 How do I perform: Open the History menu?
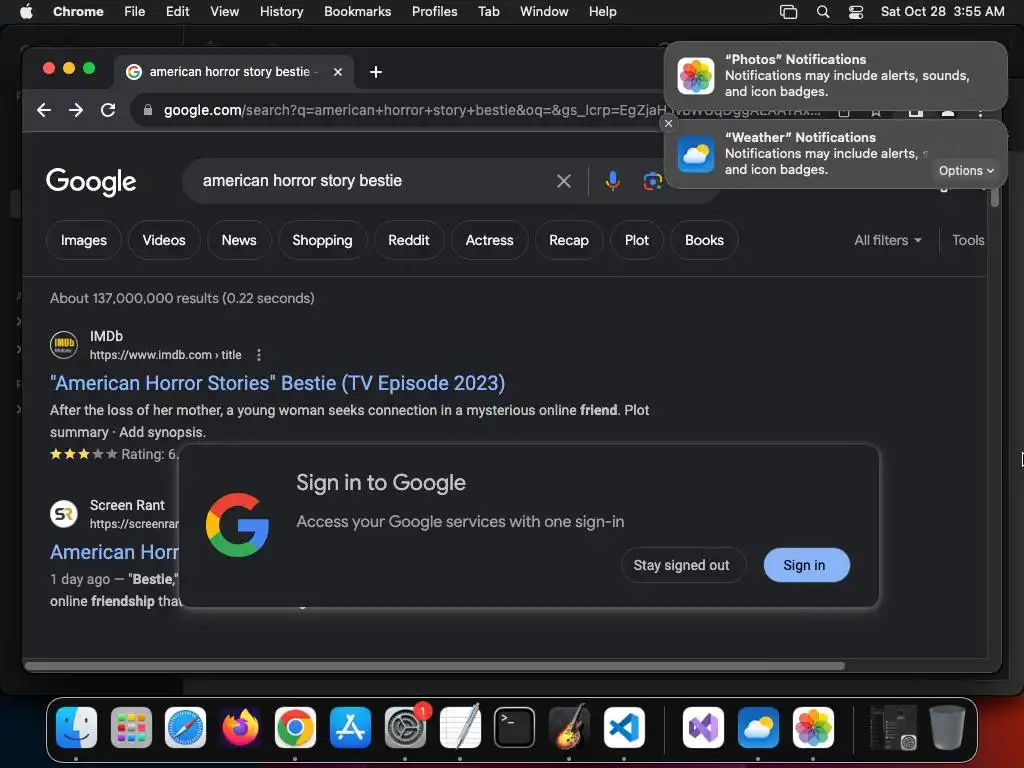tap(281, 12)
